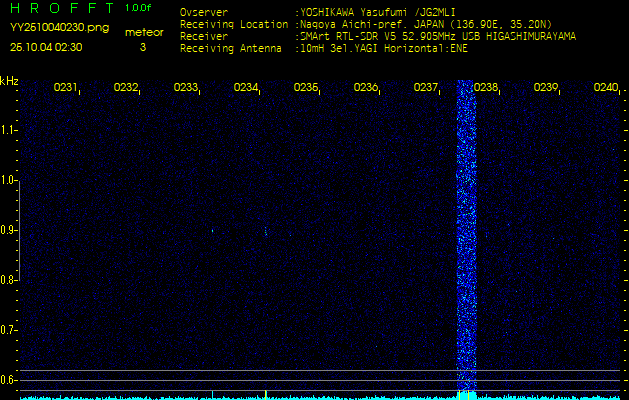Click the 0.6 kHz axis label

click(x=7, y=380)
